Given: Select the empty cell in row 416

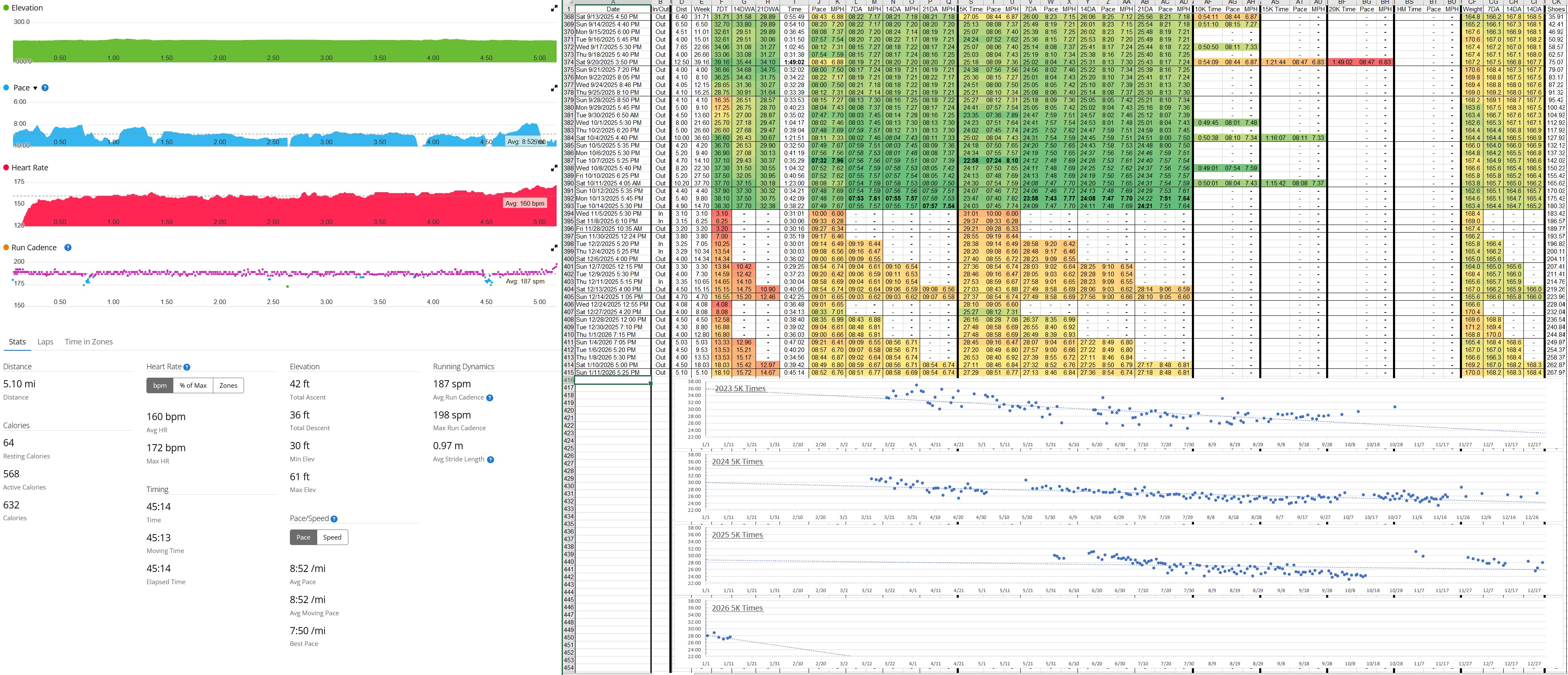Looking at the screenshot, I should [612, 380].
